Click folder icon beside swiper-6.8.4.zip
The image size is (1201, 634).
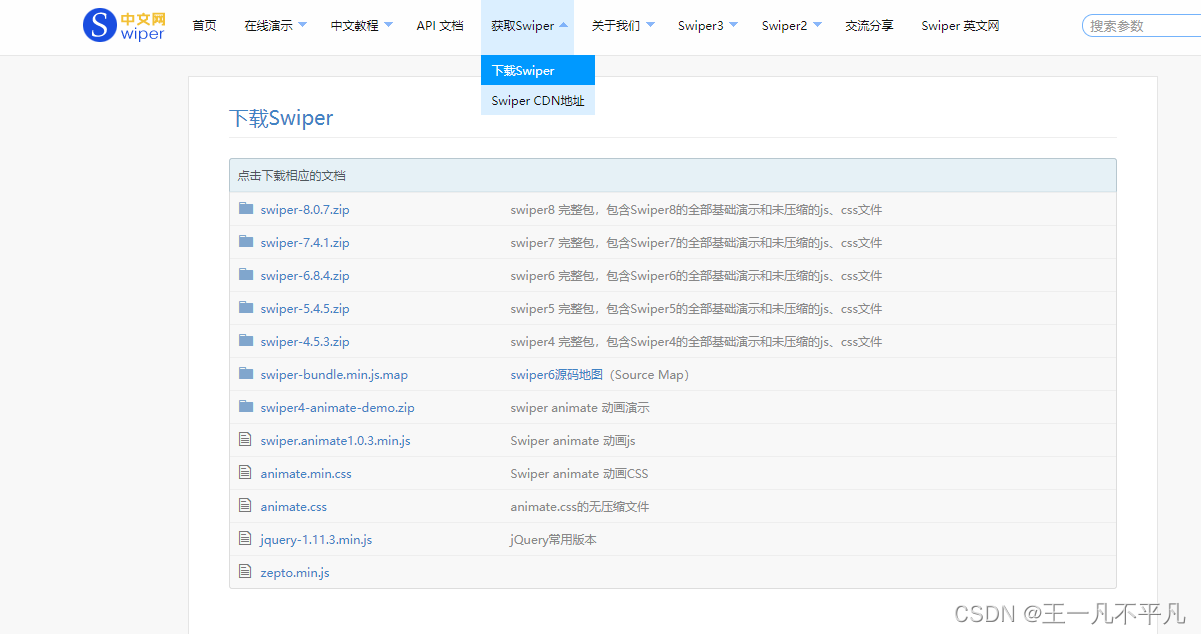[x=246, y=275]
